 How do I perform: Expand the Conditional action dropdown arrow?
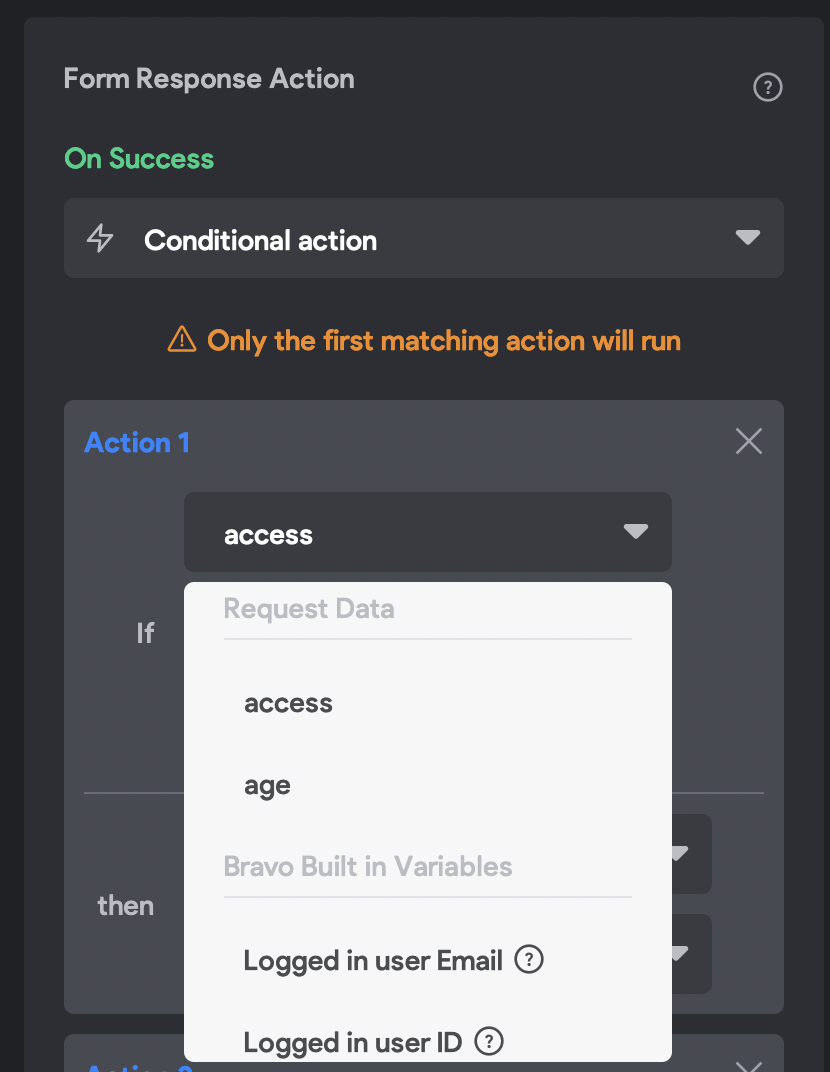pos(747,238)
